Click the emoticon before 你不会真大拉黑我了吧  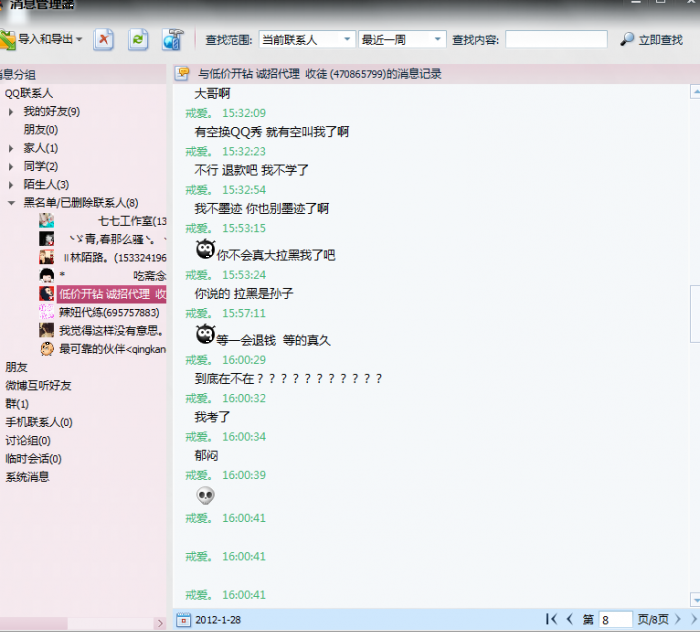coord(205,250)
